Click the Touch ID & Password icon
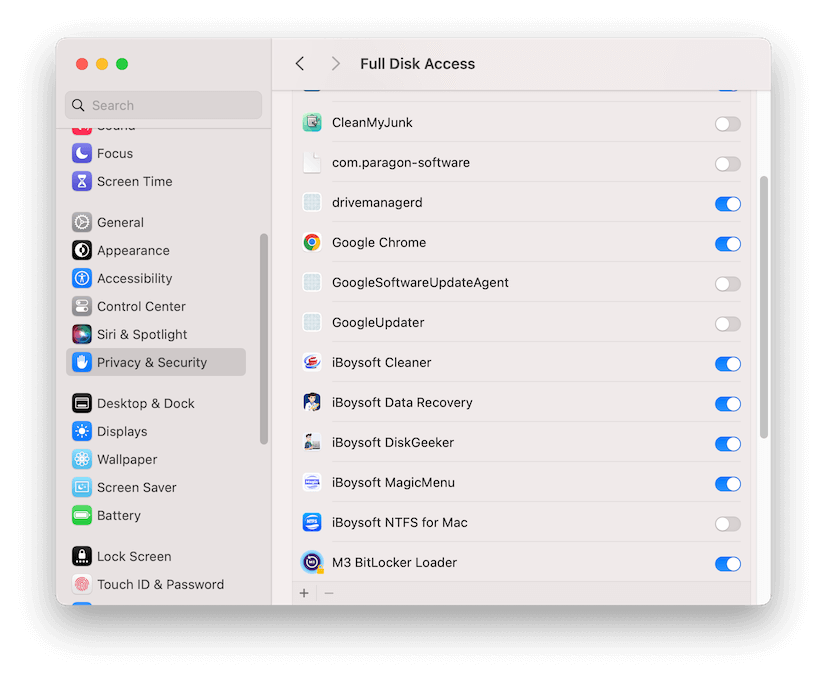Viewport: 827px width, 679px height. 82,584
